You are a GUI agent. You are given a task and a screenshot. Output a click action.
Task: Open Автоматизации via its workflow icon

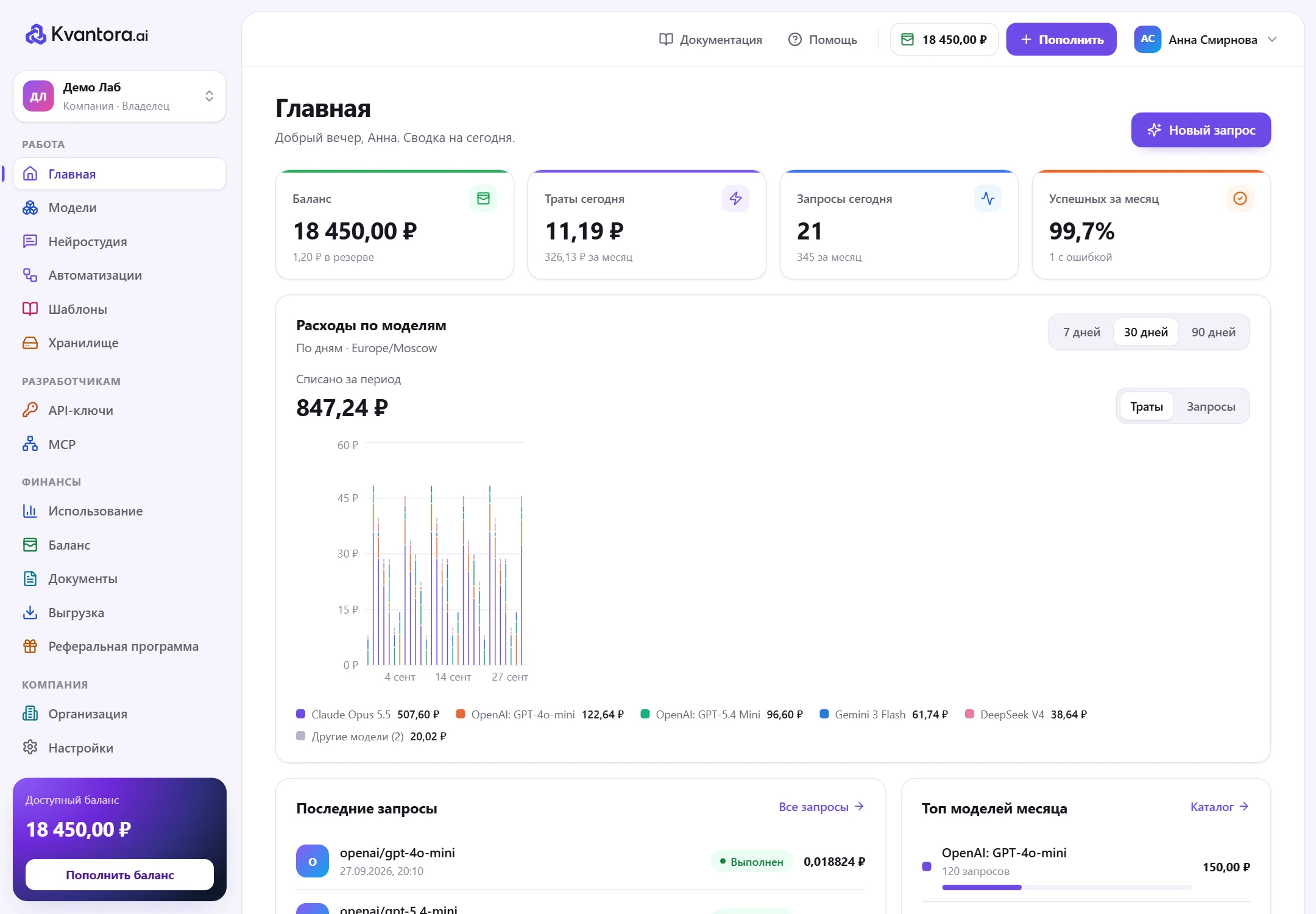pyautogui.click(x=30, y=275)
